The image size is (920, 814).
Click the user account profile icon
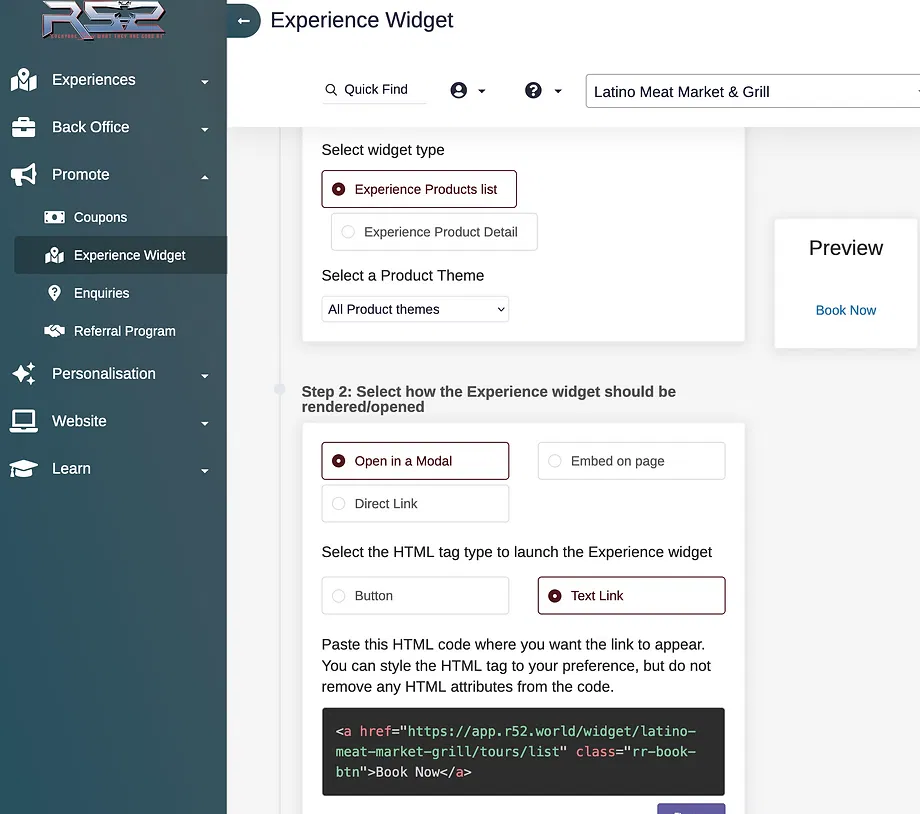(x=459, y=90)
